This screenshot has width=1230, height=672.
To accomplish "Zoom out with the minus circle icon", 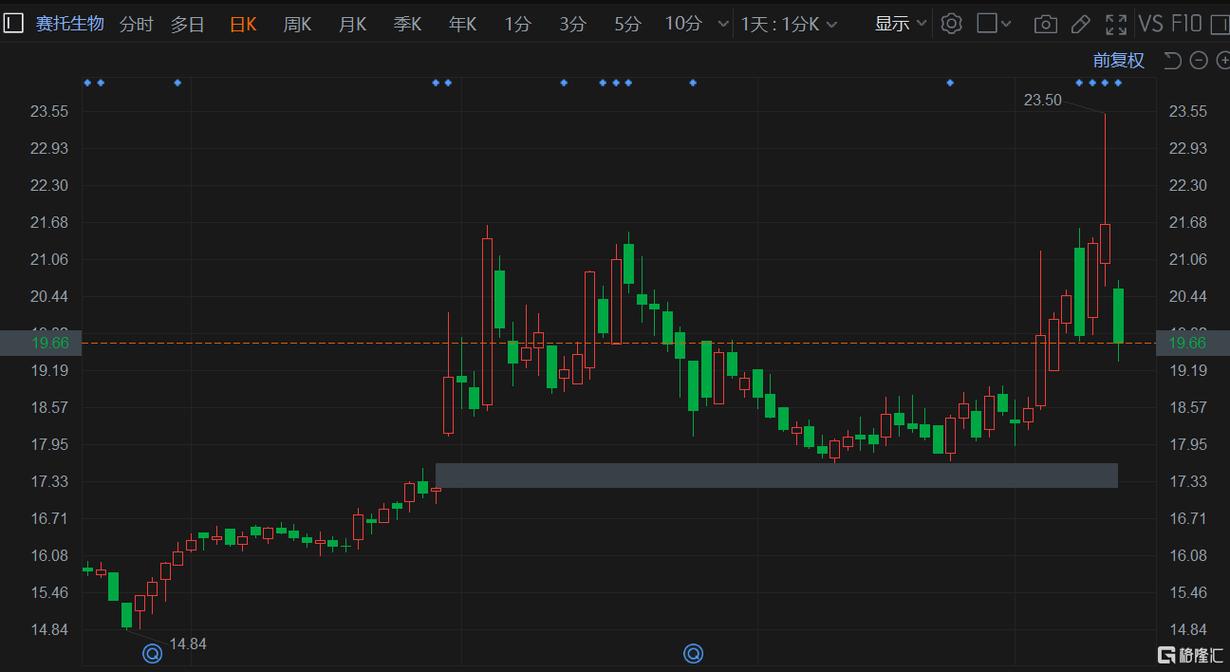I will pyautogui.click(x=1197, y=60).
